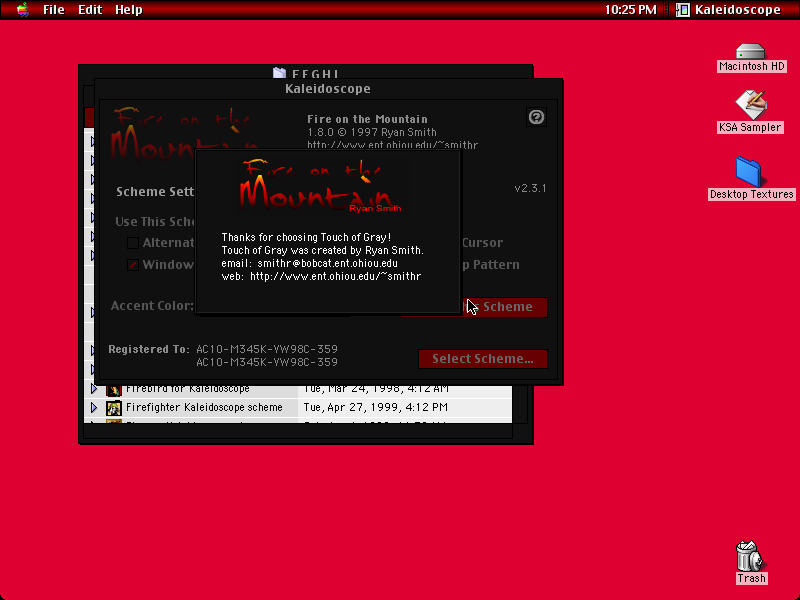Select the Firefighter Kaleidoscope scheme file icon
The image size is (800, 600).
coord(113,408)
